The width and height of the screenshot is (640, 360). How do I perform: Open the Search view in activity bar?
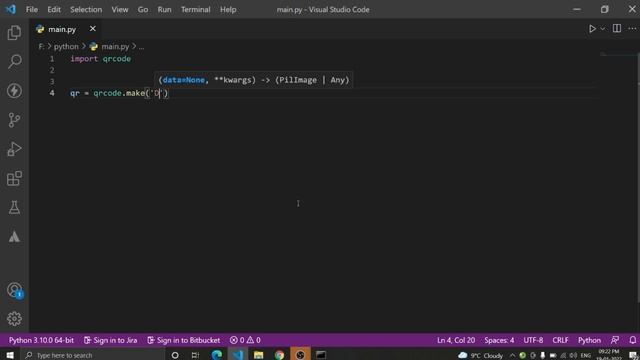point(14,62)
